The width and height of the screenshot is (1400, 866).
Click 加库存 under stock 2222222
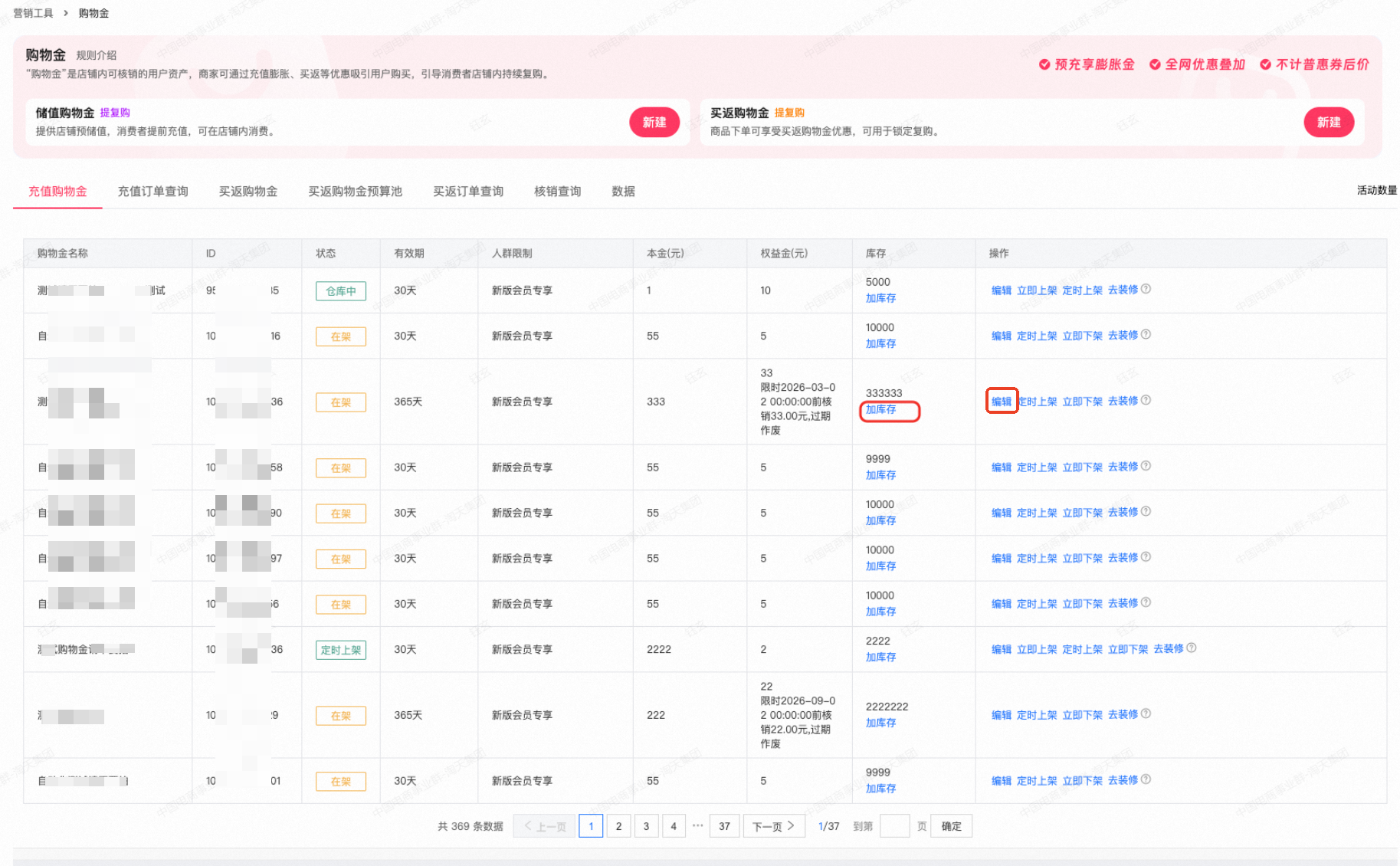[x=881, y=723]
